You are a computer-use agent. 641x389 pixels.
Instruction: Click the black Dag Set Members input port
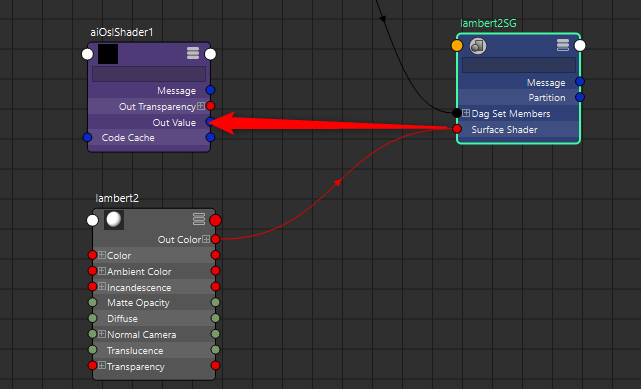[x=457, y=113]
